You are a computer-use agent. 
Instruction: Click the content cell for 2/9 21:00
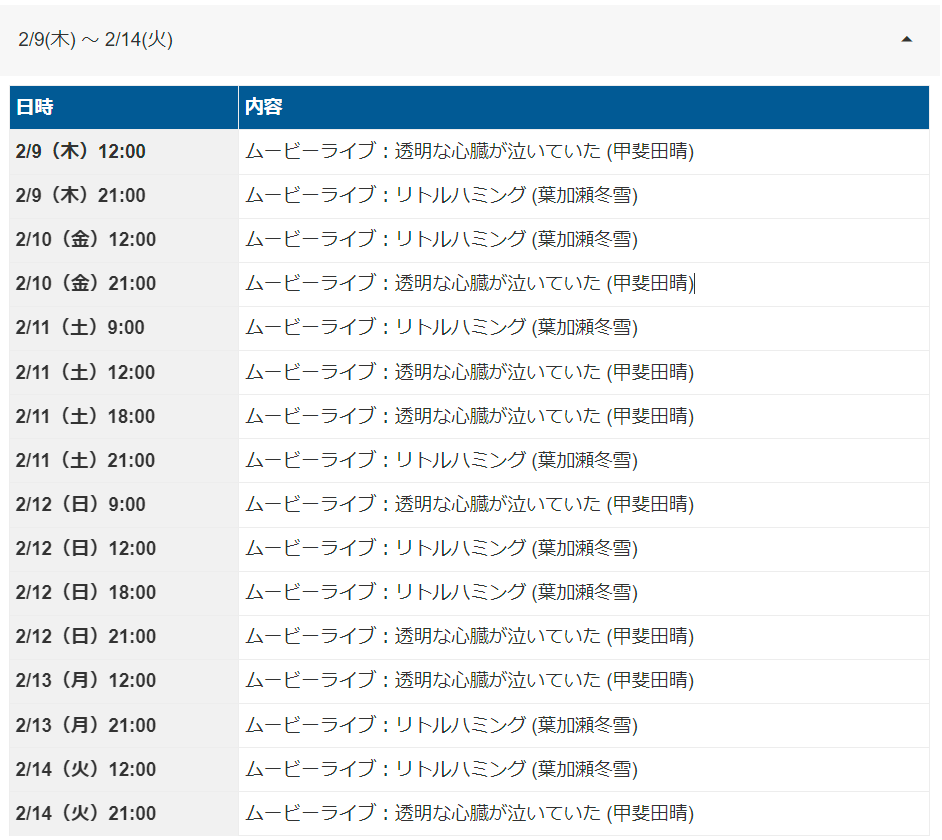[584, 196]
